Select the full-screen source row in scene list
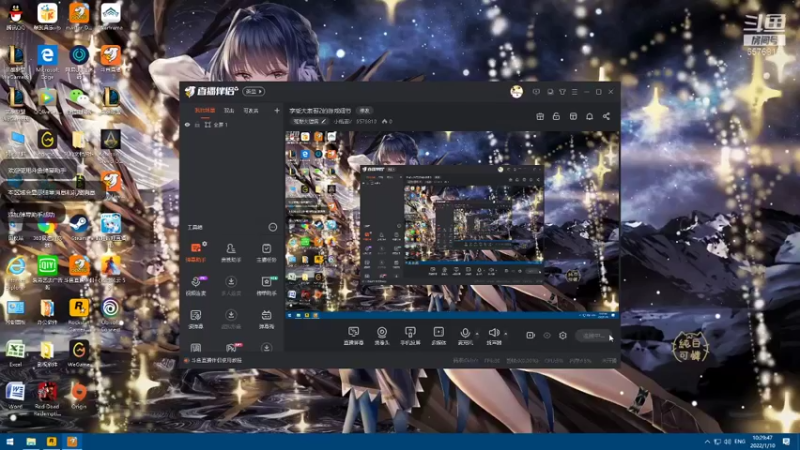The height and width of the screenshot is (450, 800). (233, 124)
